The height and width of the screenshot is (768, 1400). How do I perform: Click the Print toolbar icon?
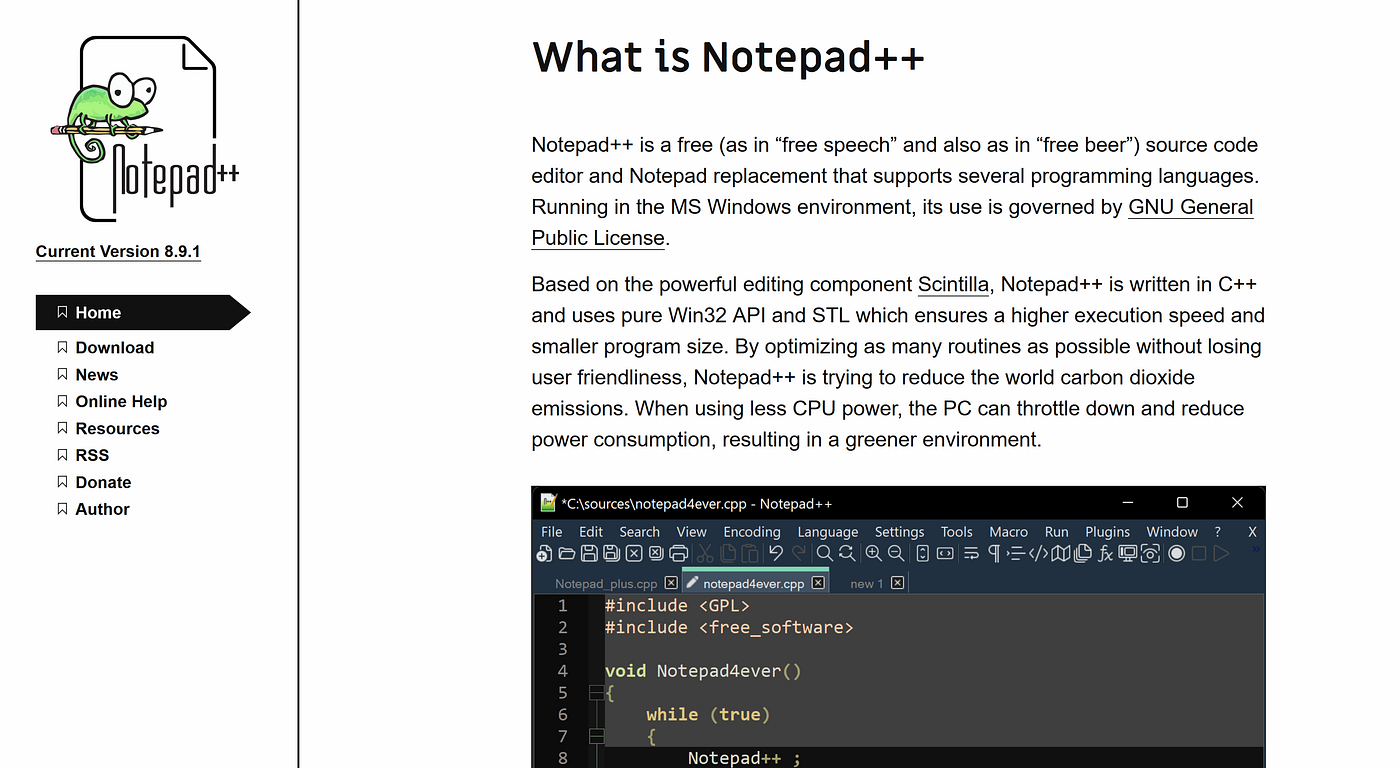678,553
